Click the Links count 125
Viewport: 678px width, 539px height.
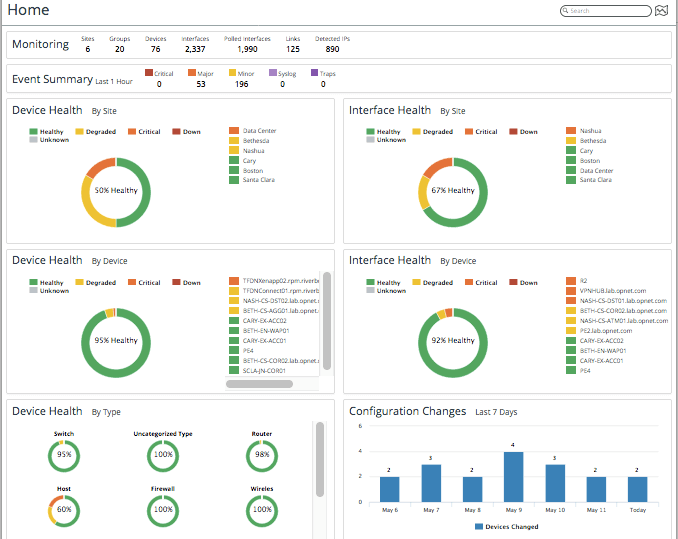coord(293,49)
